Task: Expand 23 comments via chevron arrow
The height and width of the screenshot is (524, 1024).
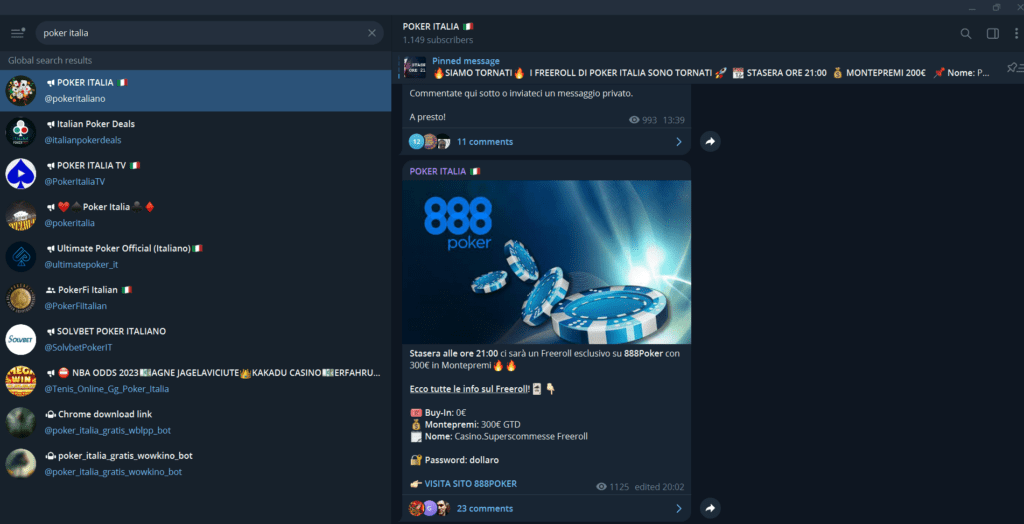Action: 679,508
